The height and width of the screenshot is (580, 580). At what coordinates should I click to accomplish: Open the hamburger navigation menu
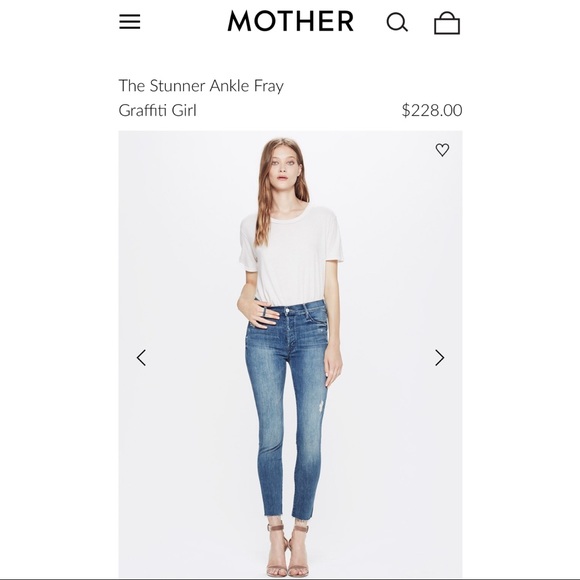(x=129, y=21)
